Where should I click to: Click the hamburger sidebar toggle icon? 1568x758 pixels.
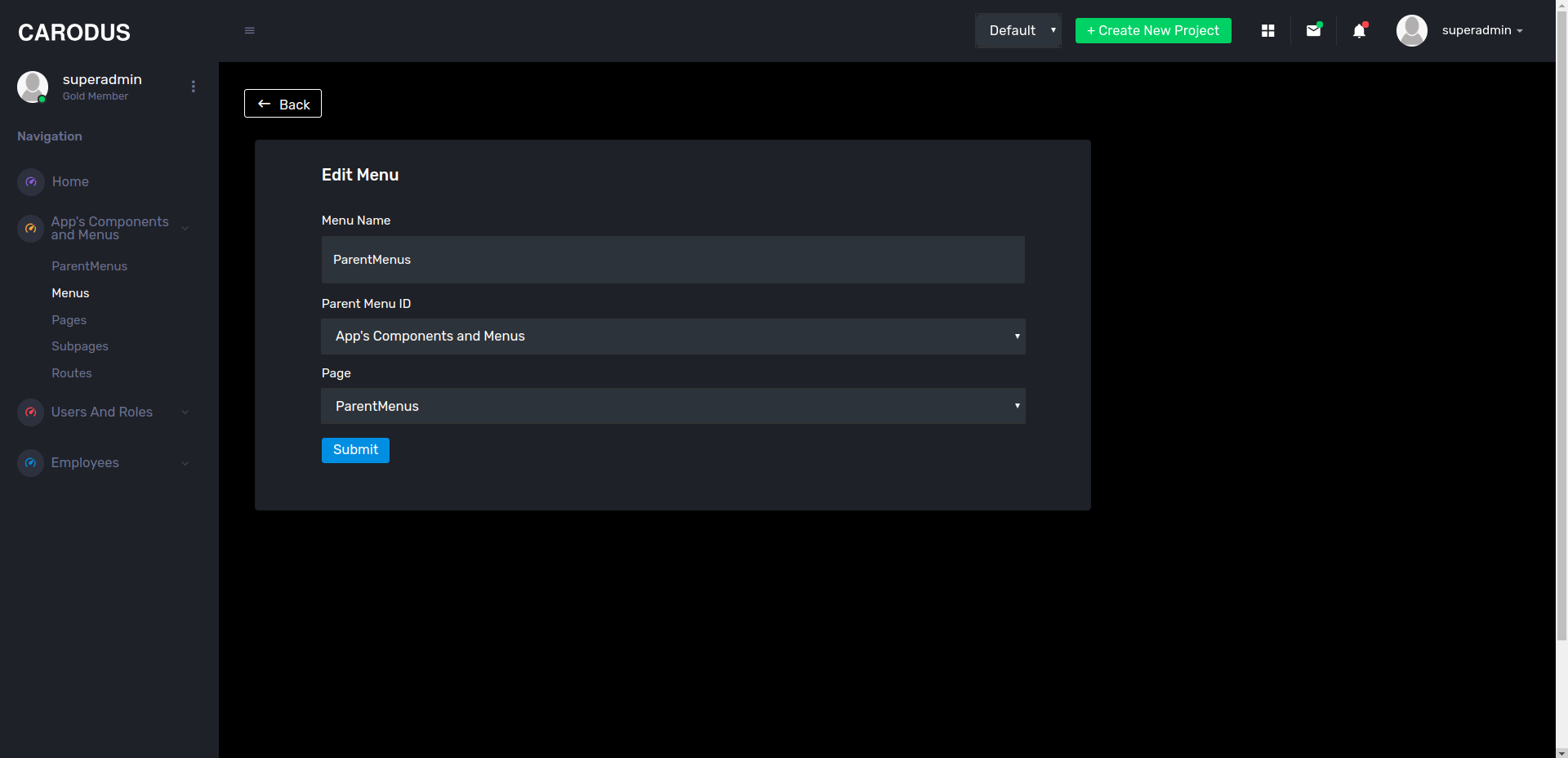click(250, 31)
